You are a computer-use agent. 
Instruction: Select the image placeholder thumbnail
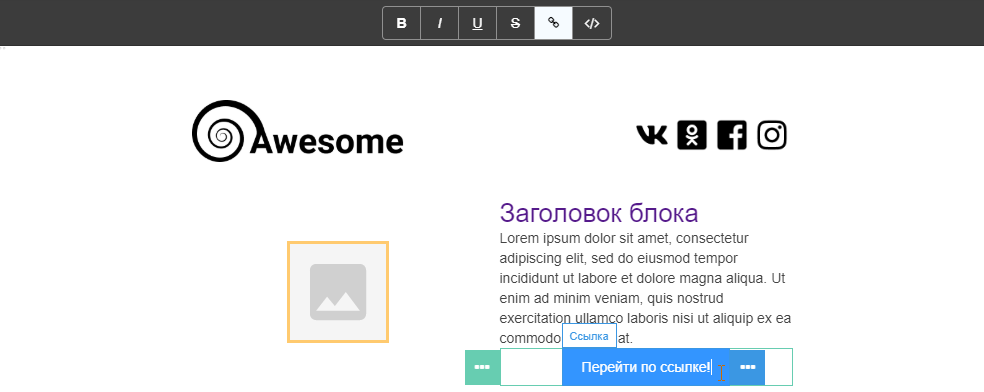(x=338, y=292)
